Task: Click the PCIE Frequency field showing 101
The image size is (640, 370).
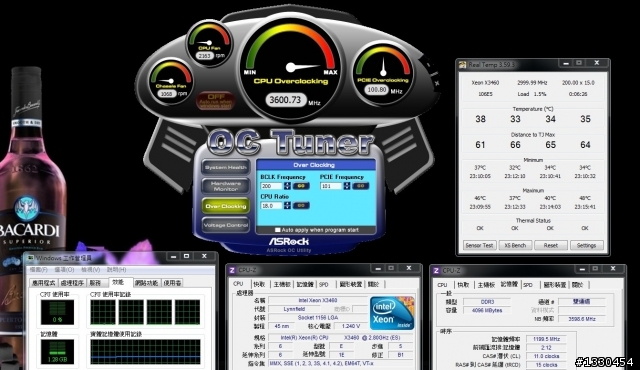Action: coord(331,186)
